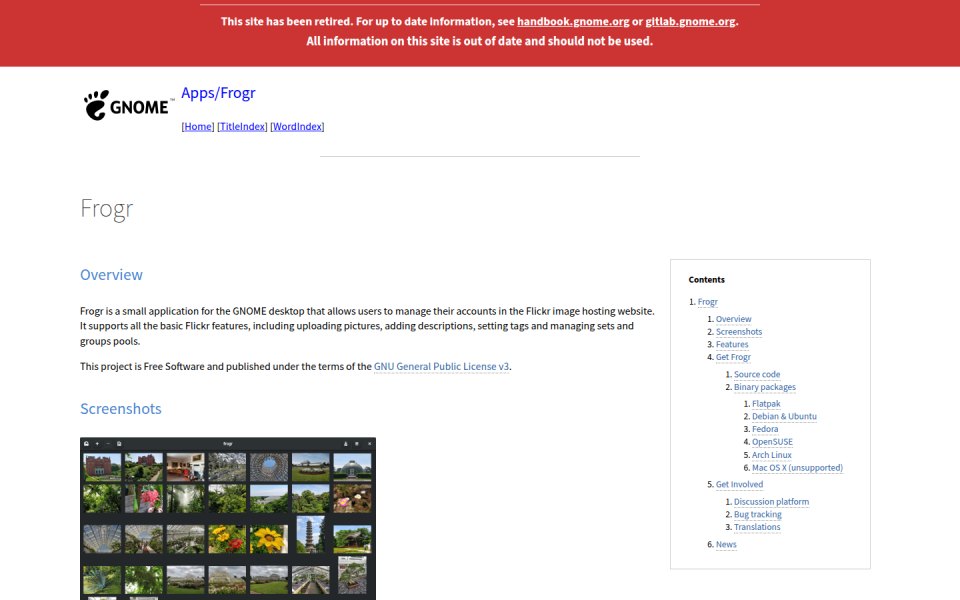Screen dimensions: 960x600
Task: Jump to Fedora in the contents
Action: point(765,429)
